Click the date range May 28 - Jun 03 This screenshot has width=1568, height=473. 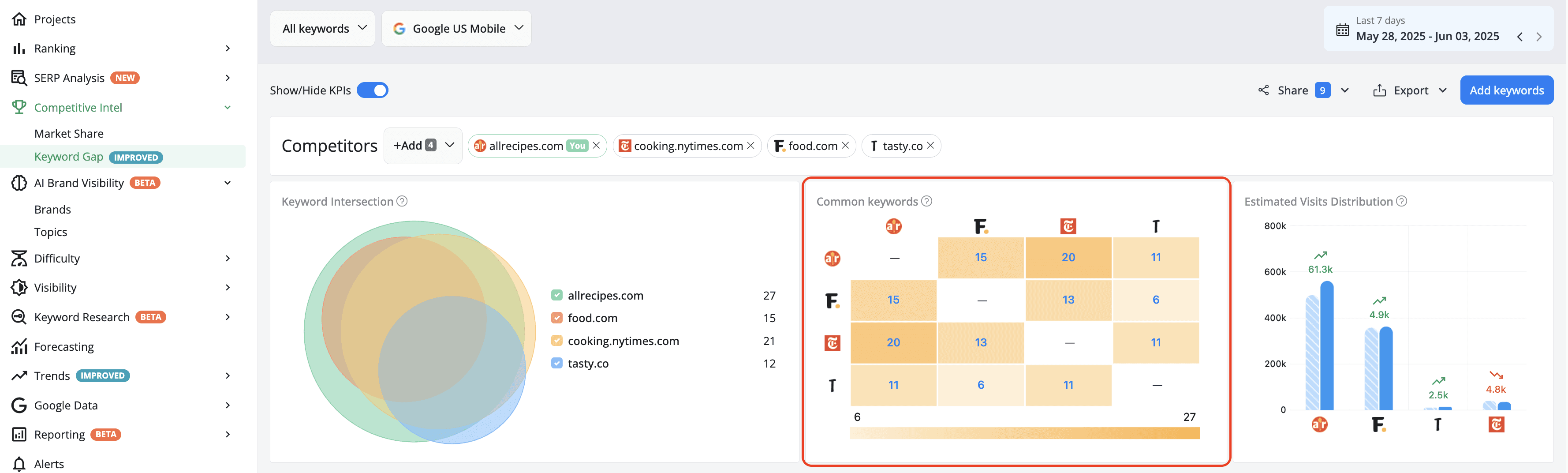1427,36
